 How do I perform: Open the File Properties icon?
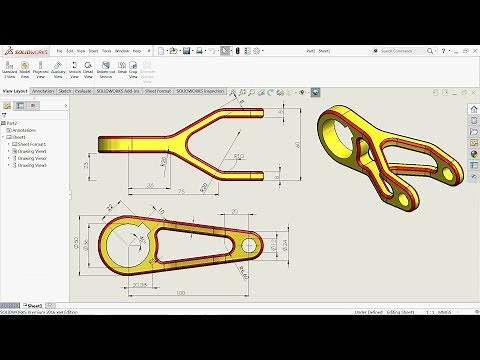[x=247, y=51]
